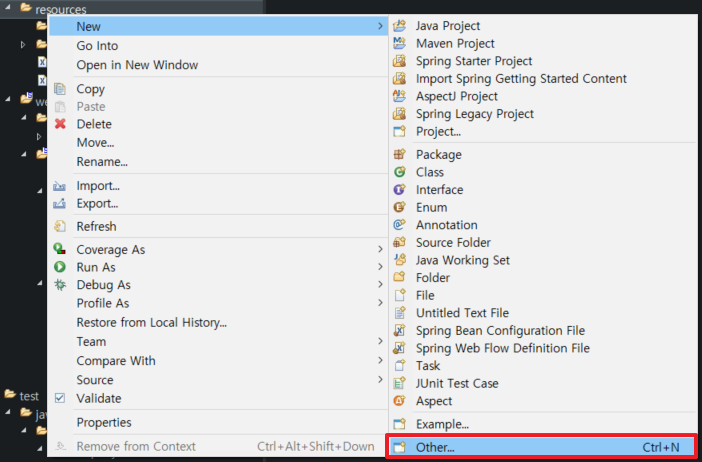The height and width of the screenshot is (462, 702).
Task: Click the Copy icon in context menu
Action: (60, 89)
